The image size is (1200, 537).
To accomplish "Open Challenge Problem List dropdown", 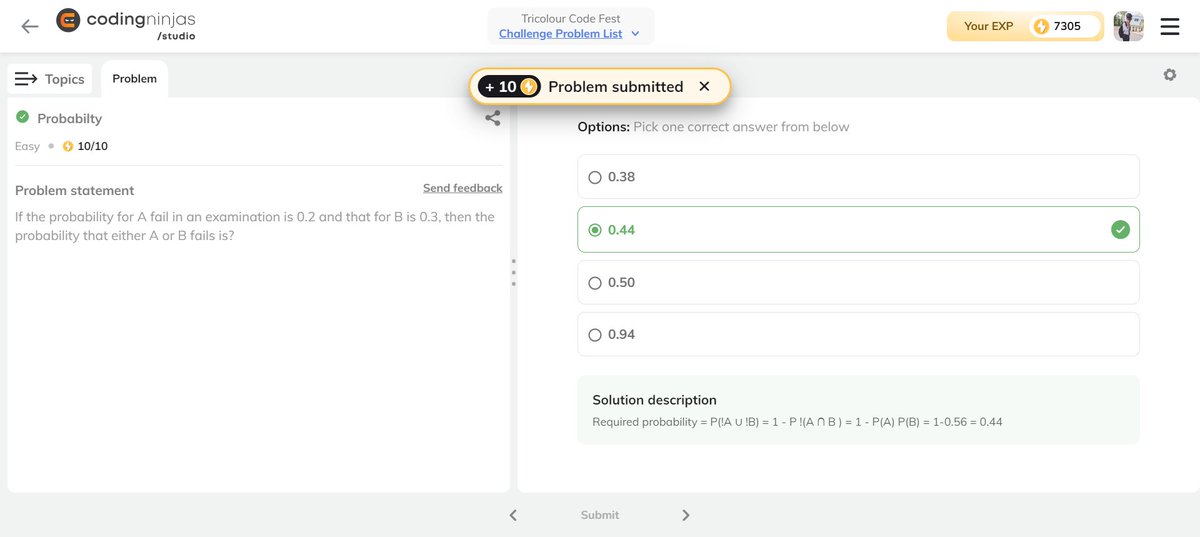I will (x=570, y=34).
